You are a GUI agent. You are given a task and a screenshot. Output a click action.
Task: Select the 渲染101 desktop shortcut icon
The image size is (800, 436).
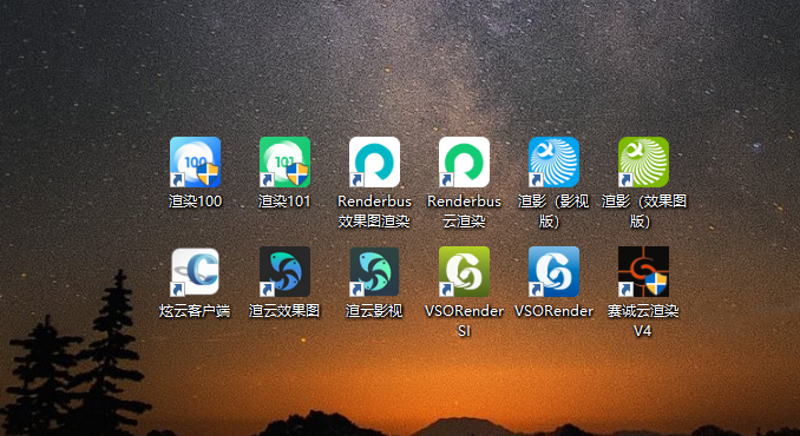click(285, 162)
